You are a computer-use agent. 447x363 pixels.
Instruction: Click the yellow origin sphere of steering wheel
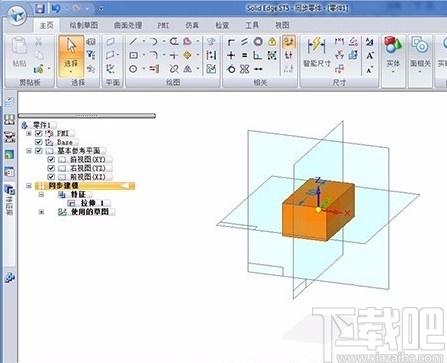318,210
